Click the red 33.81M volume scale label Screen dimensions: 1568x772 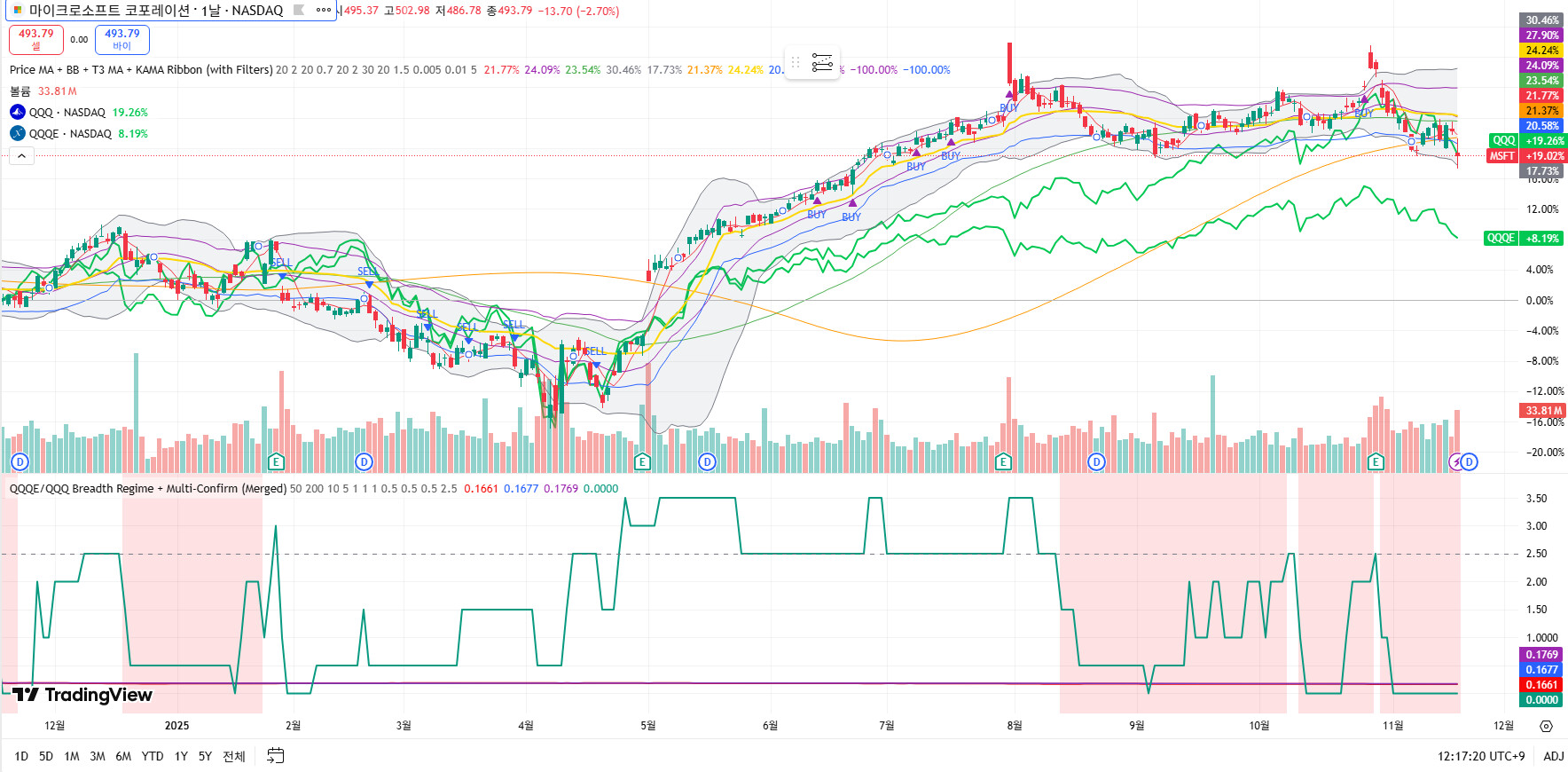(1542, 410)
